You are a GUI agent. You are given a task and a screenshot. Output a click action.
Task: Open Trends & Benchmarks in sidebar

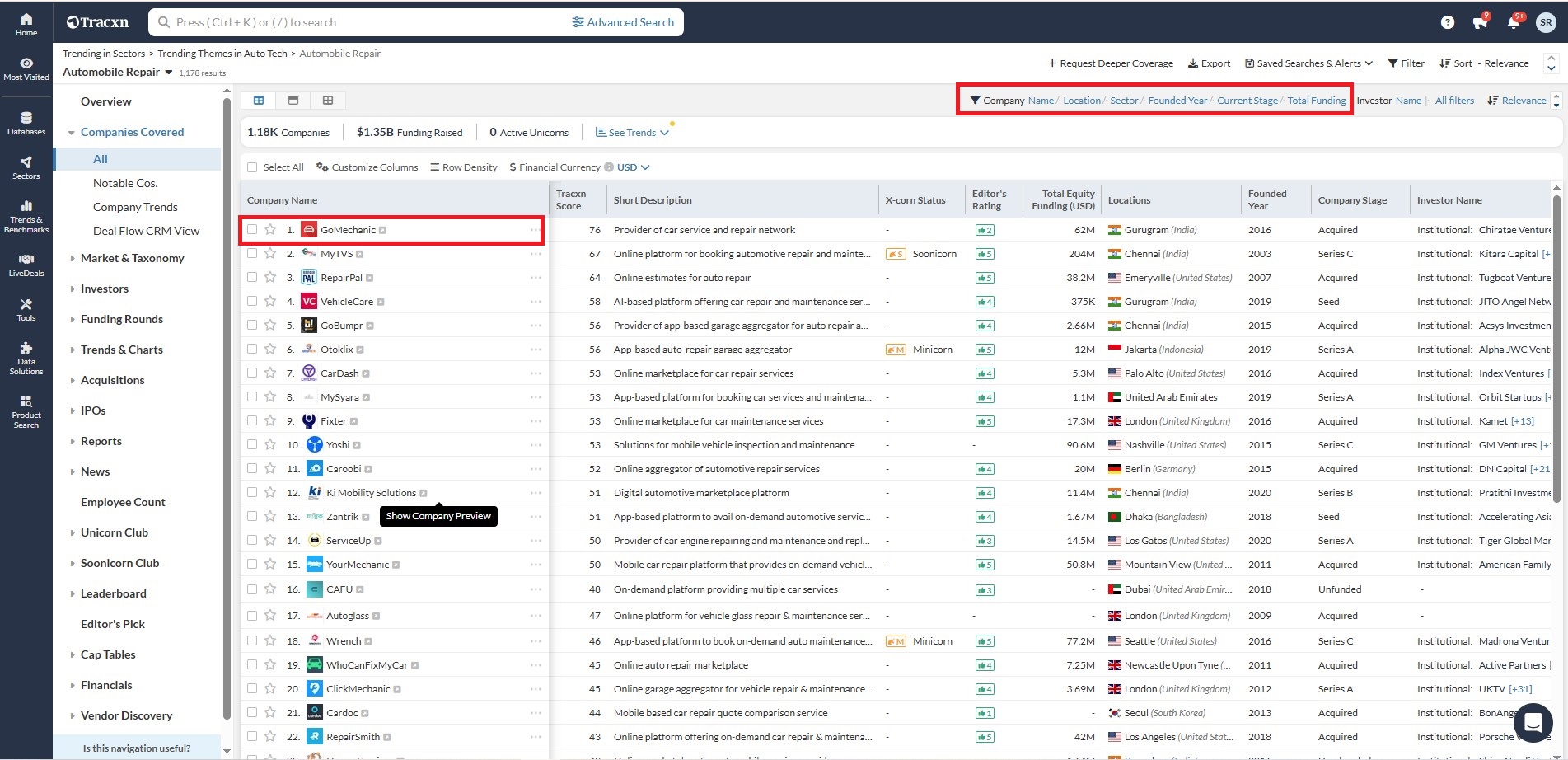(26, 217)
